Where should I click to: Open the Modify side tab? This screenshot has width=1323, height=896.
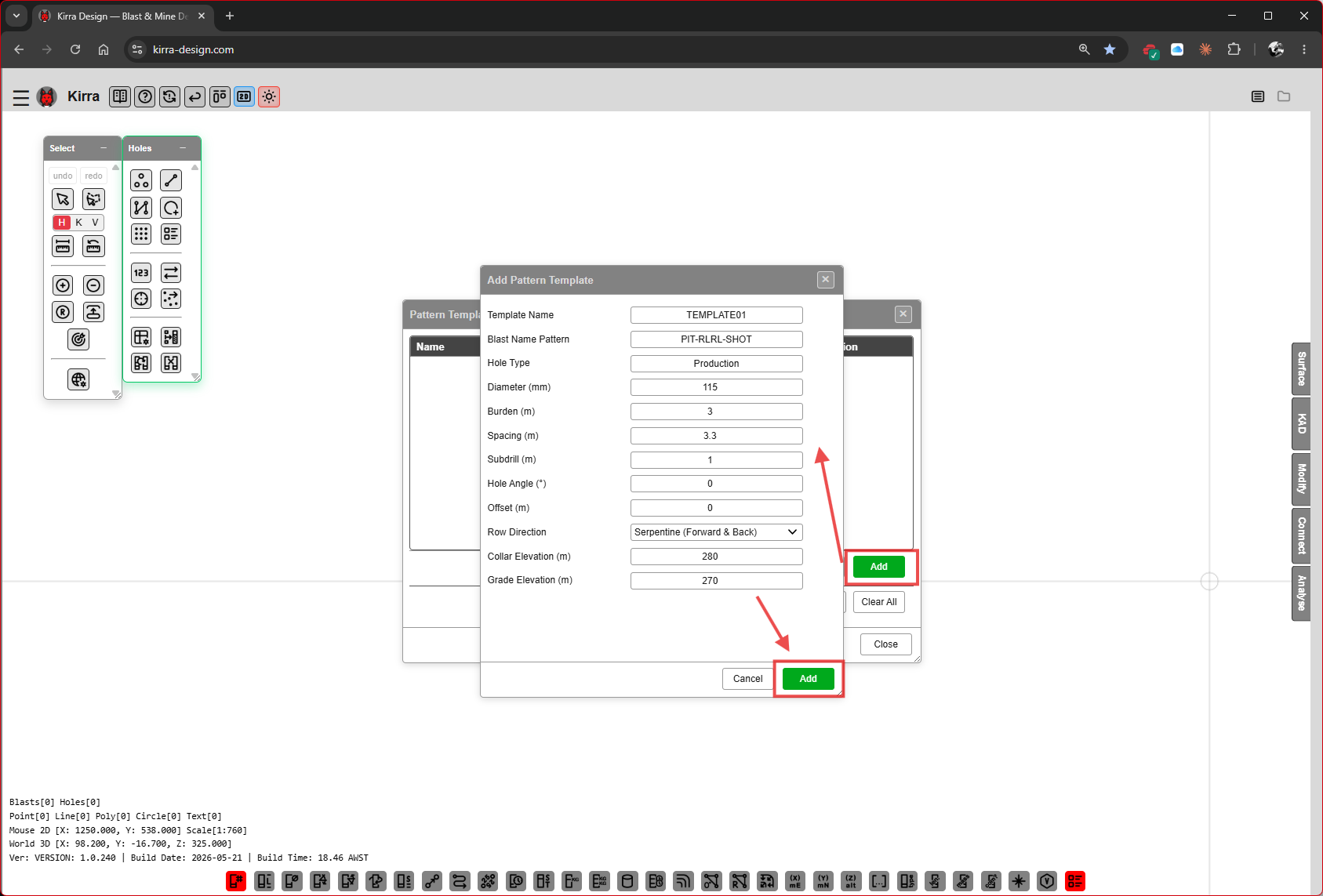pyautogui.click(x=1301, y=479)
